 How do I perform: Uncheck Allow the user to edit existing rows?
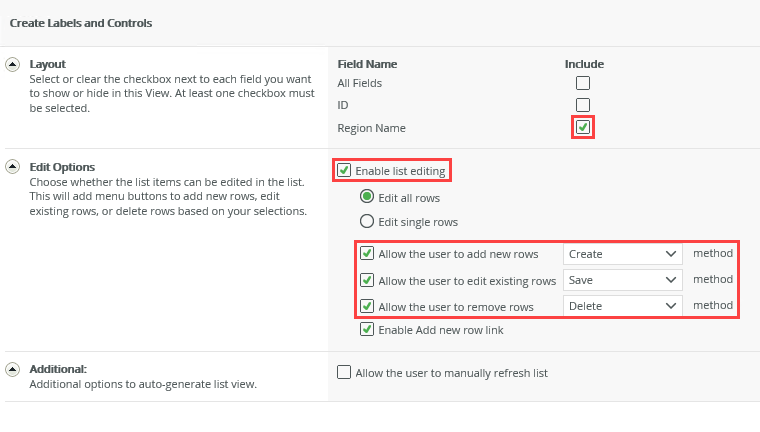(367, 280)
